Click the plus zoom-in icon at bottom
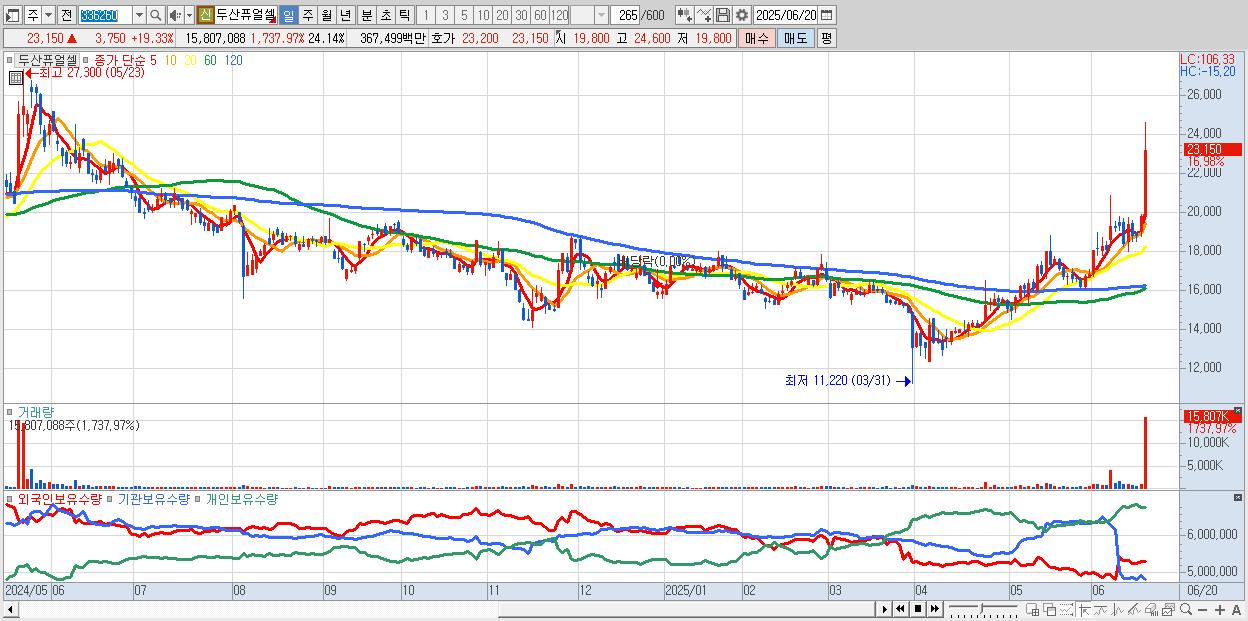This screenshot has width=1248, height=621. coord(1220,610)
